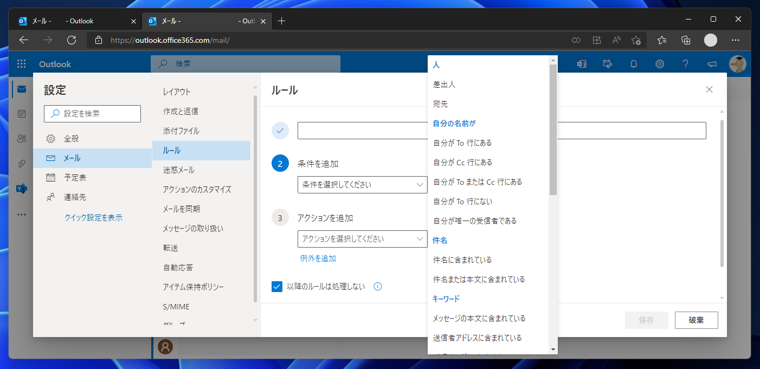Open 全般 settings category
Screen dimensions: 760x369
pos(92,139)
